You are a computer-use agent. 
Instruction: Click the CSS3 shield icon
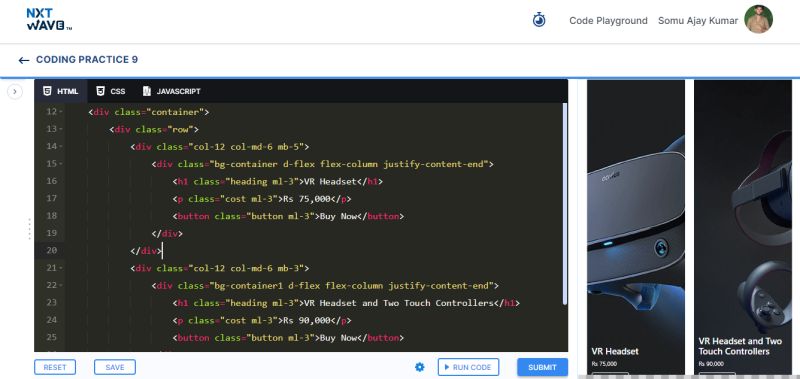[x=101, y=91]
